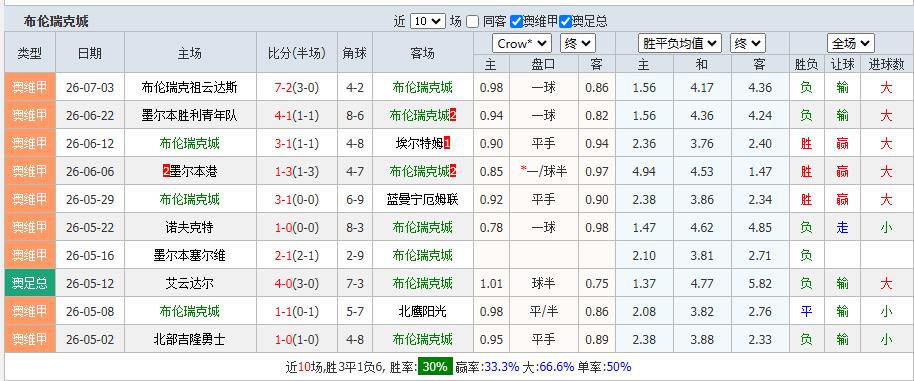Click red card badge on 布伦瑞克城 in 26-06-22 row
The height and width of the screenshot is (381, 914).
click(453, 115)
